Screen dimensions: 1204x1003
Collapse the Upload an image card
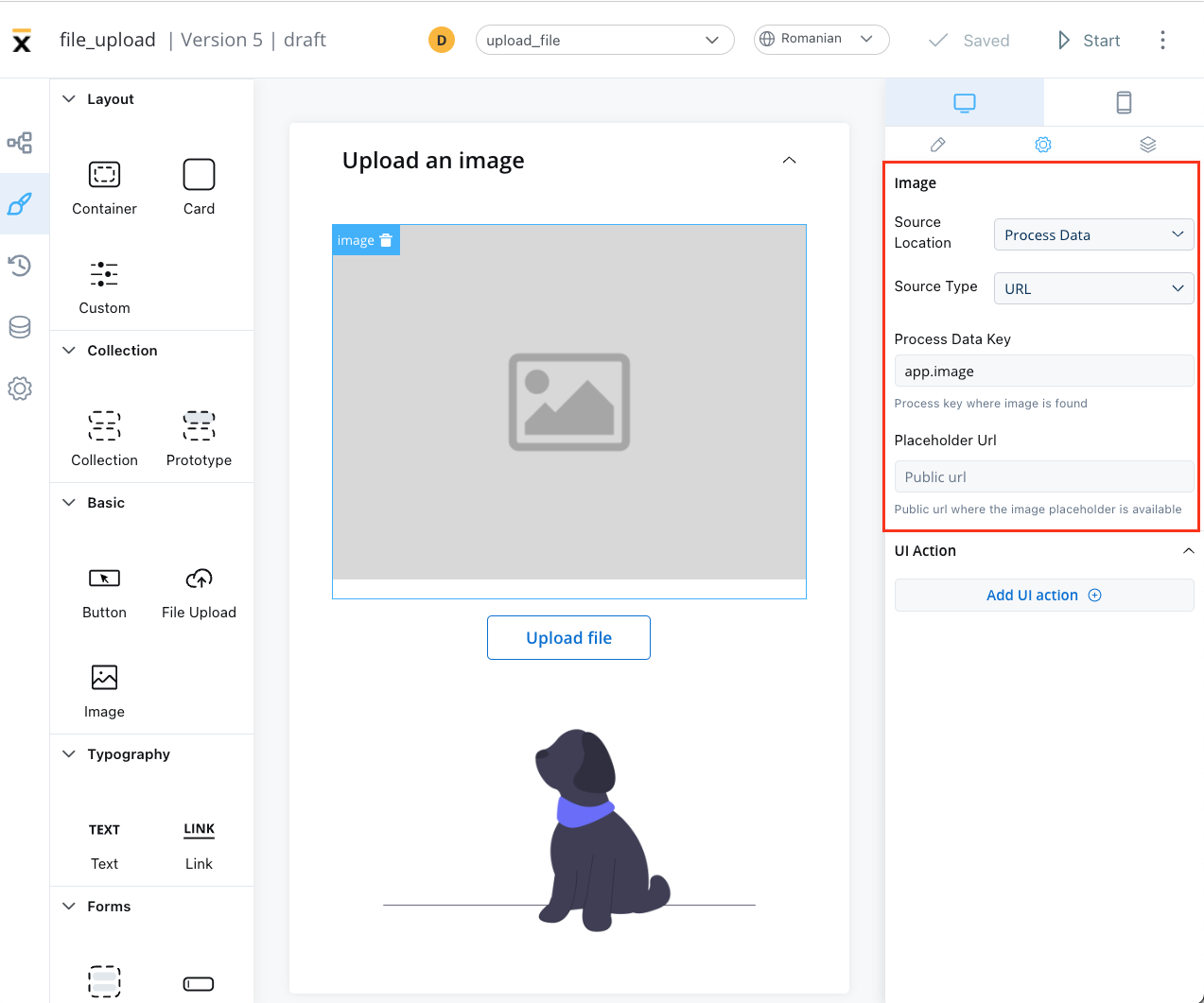tap(789, 161)
